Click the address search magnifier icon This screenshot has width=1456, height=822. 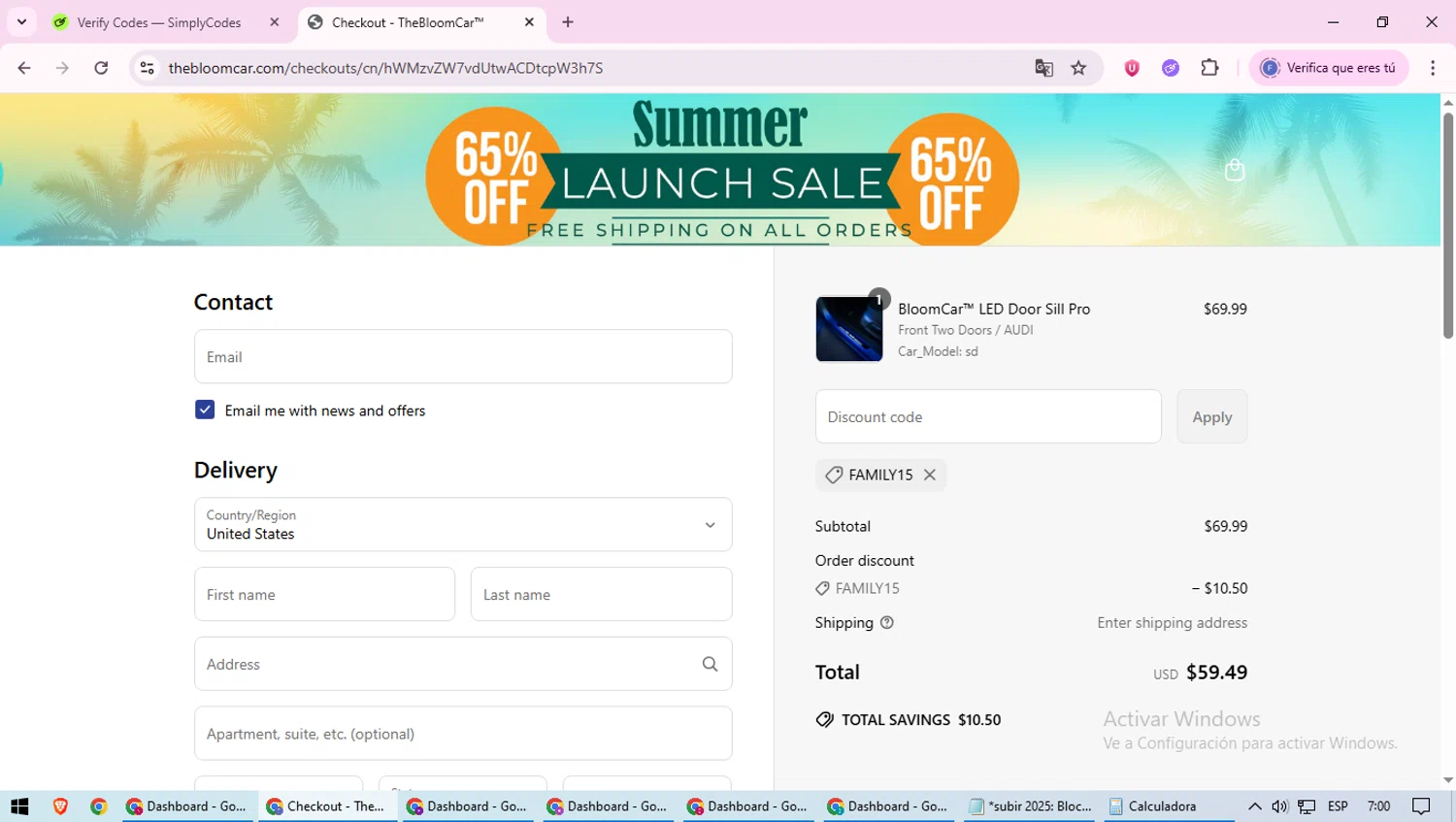point(710,664)
